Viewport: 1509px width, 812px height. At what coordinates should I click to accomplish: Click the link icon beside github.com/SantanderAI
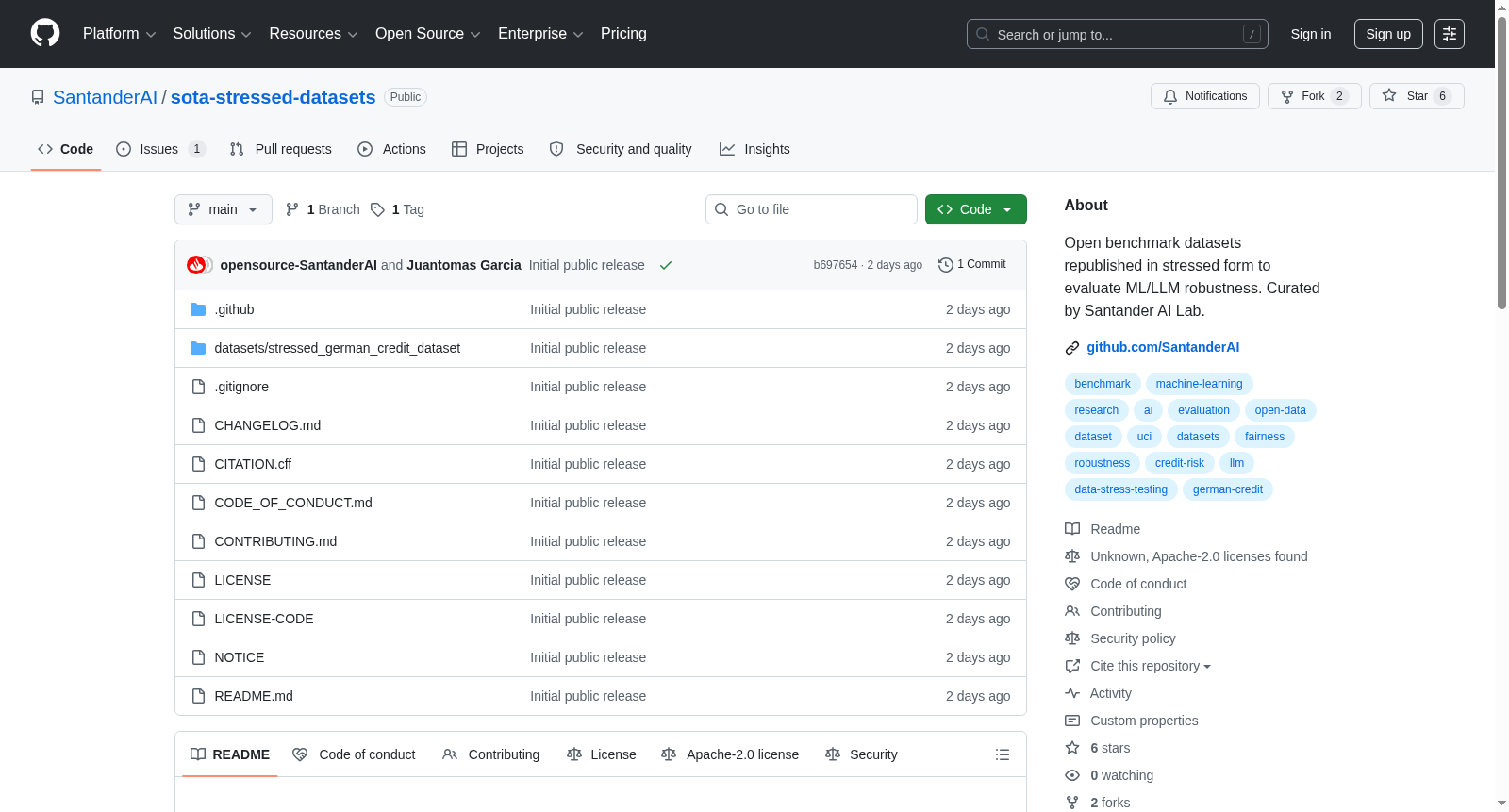pos(1072,348)
